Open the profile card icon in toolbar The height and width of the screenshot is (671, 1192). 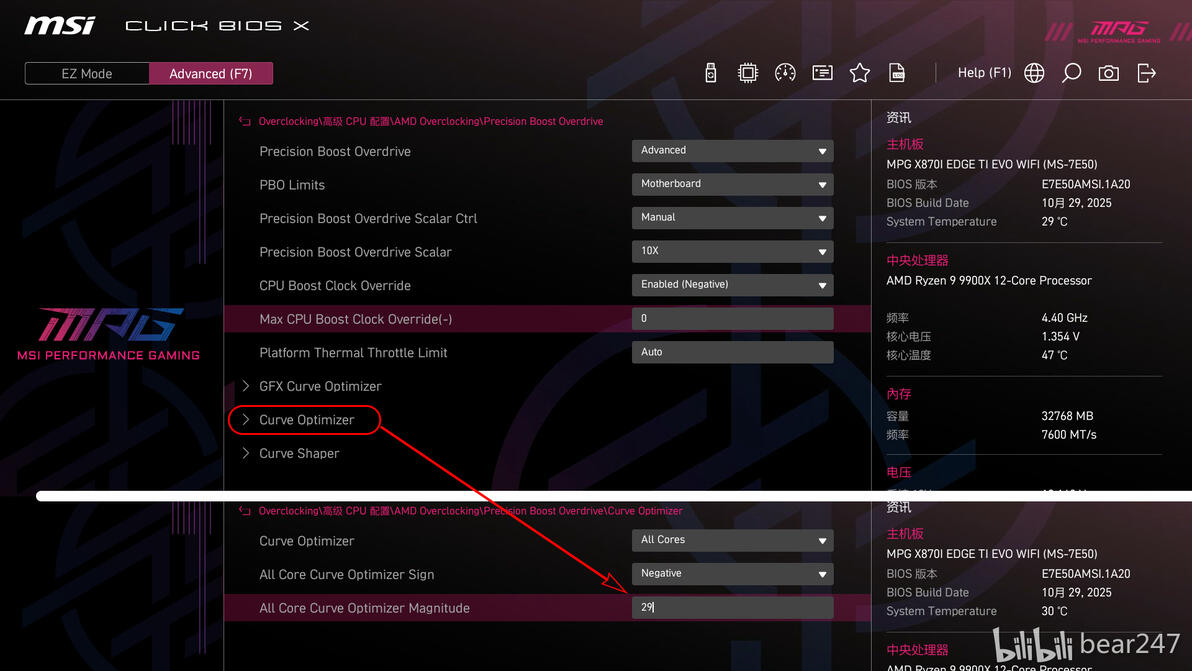tap(823, 73)
